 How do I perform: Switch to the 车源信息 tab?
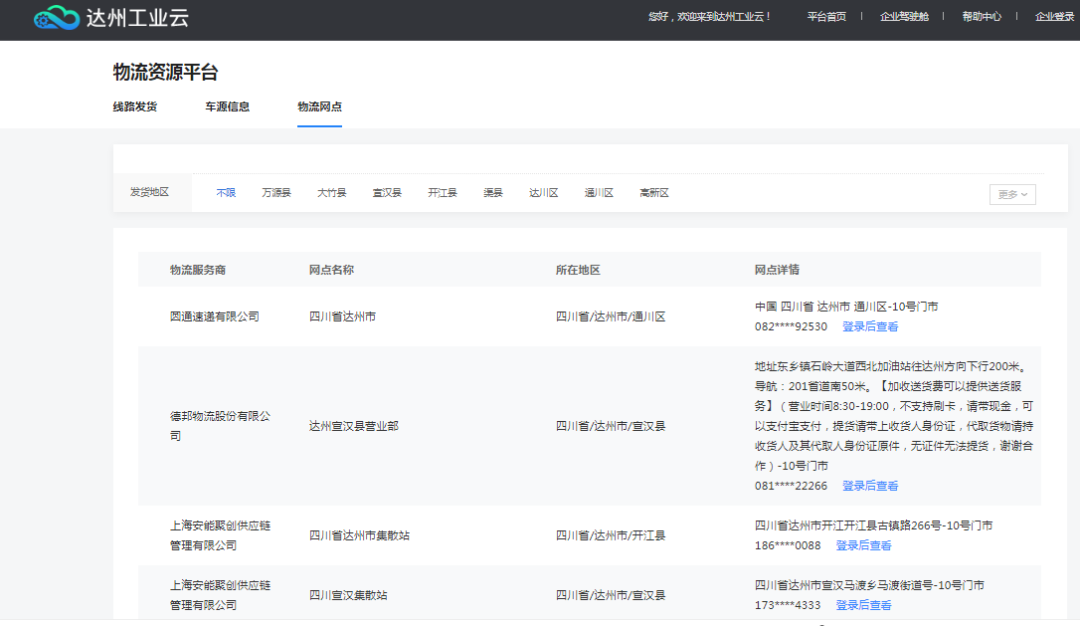point(227,107)
